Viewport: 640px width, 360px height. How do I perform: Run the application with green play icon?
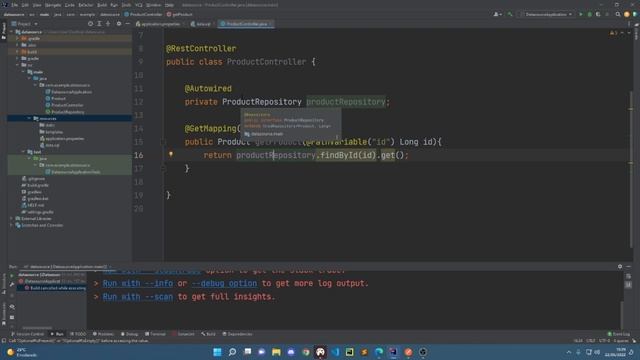581,14
